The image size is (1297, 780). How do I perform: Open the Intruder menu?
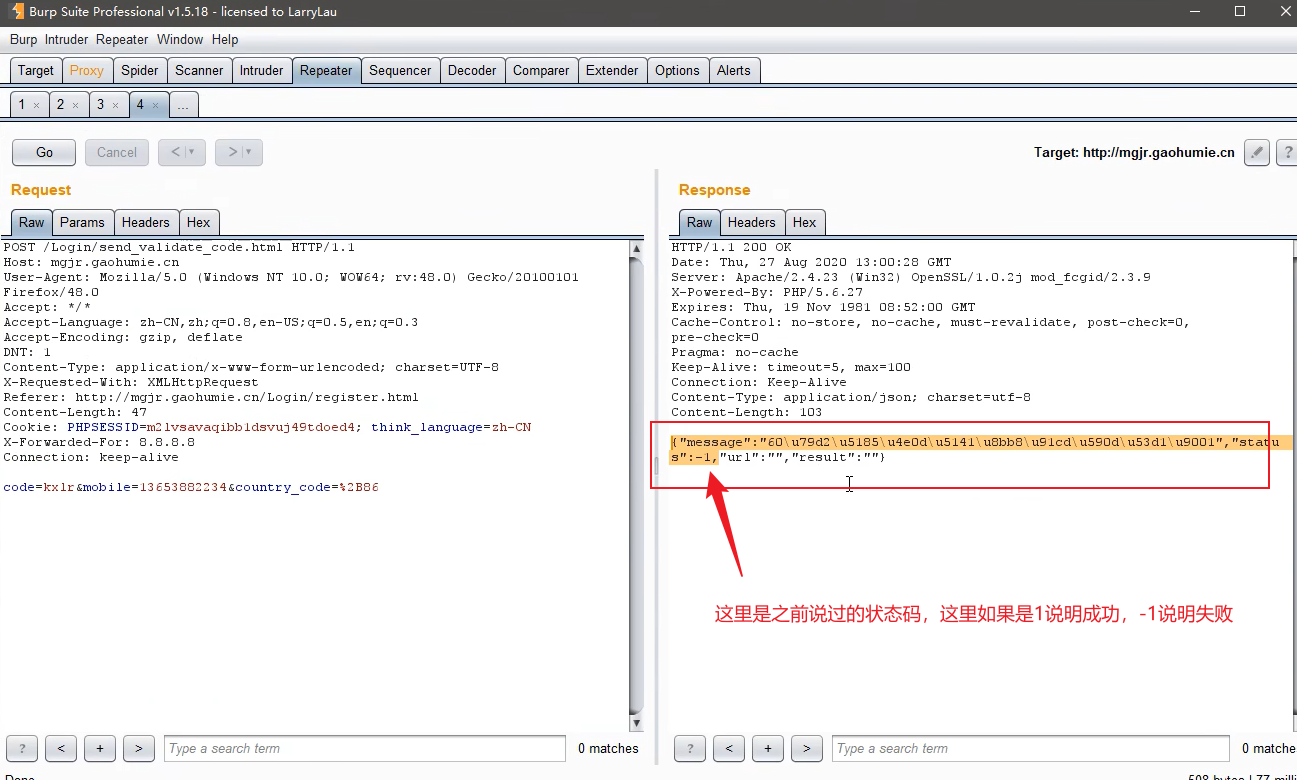tap(66, 39)
